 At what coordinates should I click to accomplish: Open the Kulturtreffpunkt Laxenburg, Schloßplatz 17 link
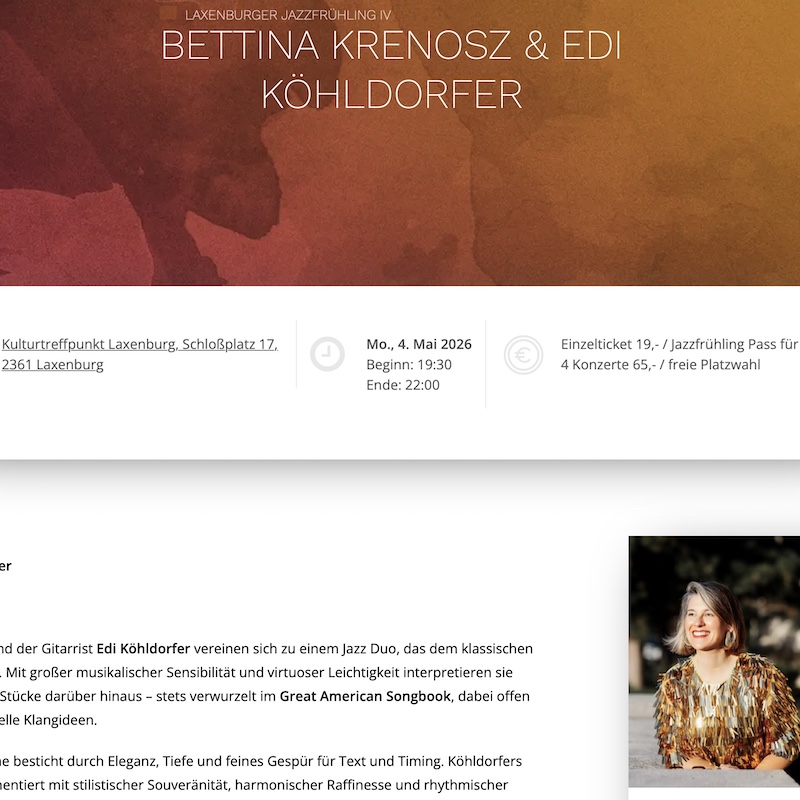[x=140, y=344]
